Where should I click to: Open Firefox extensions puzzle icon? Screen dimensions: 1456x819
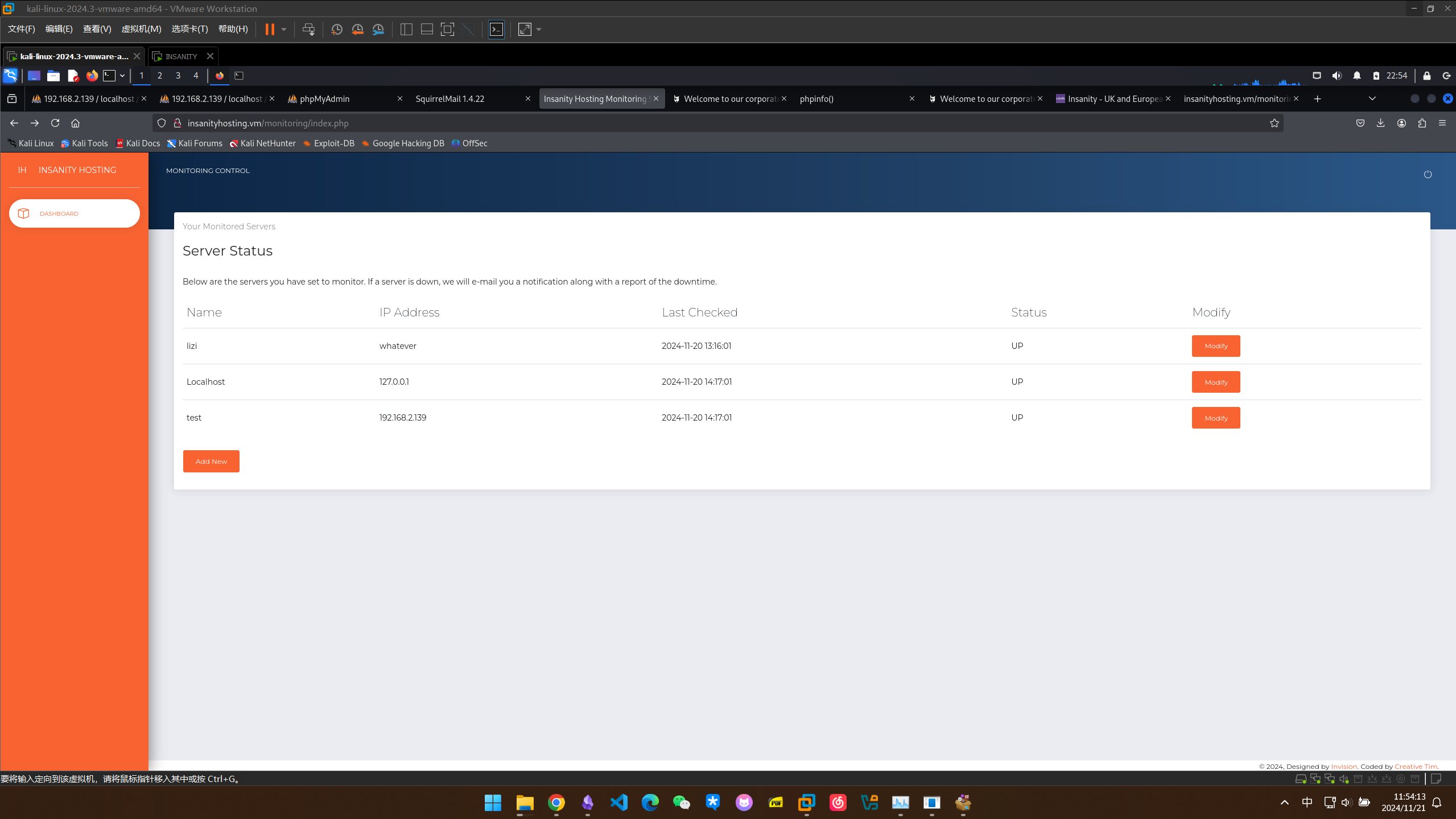1422,123
